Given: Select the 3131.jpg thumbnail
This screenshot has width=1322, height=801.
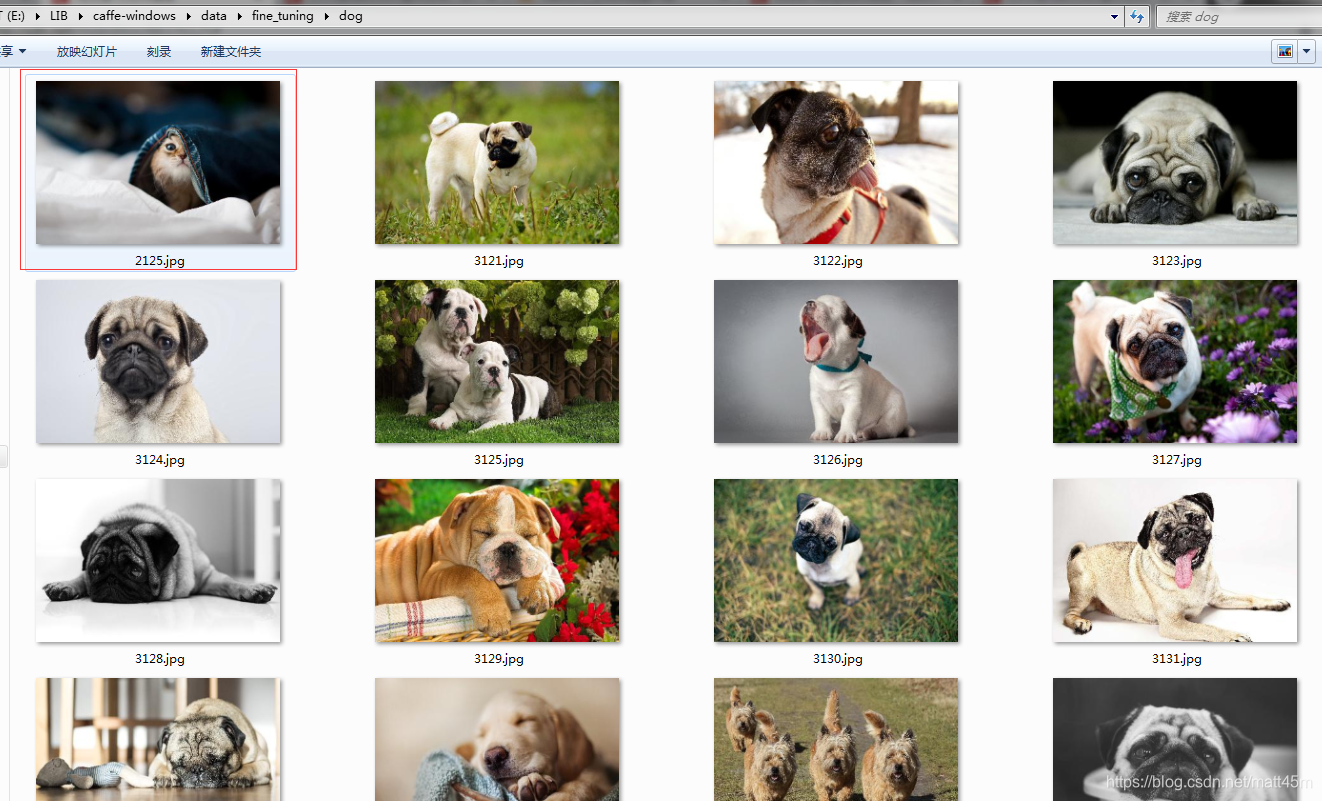Looking at the screenshot, I should click(x=1175, y=560).
